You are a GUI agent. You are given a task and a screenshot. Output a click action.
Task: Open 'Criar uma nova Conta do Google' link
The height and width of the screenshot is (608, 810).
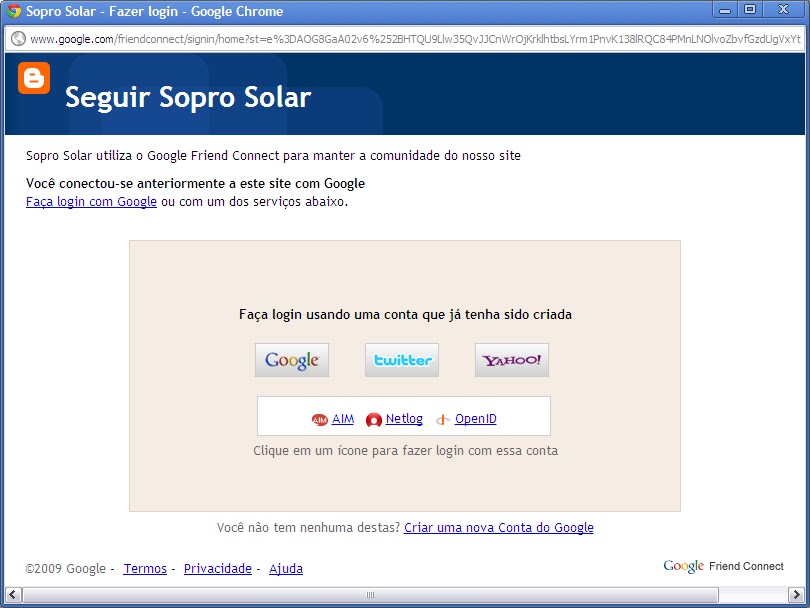point(499,527)
